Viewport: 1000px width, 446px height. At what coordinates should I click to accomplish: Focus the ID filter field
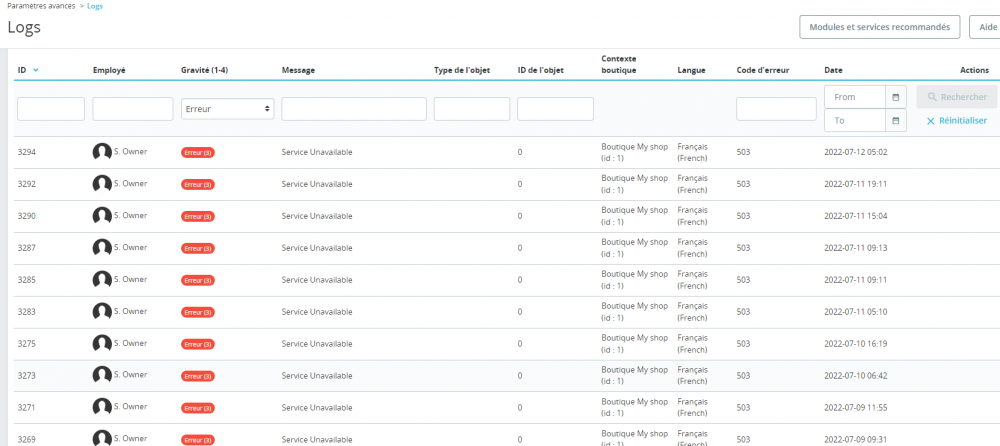(51, 109)
